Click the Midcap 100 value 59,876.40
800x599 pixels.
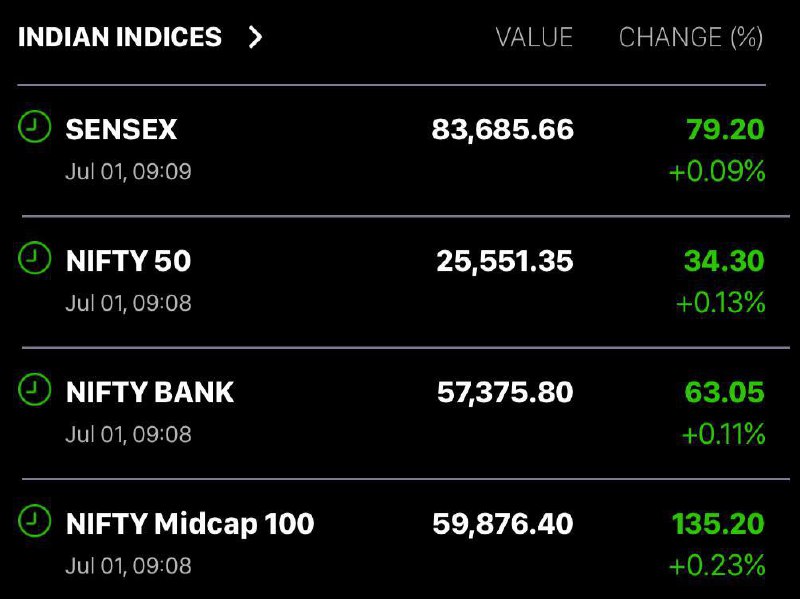[x=503, y=524]
